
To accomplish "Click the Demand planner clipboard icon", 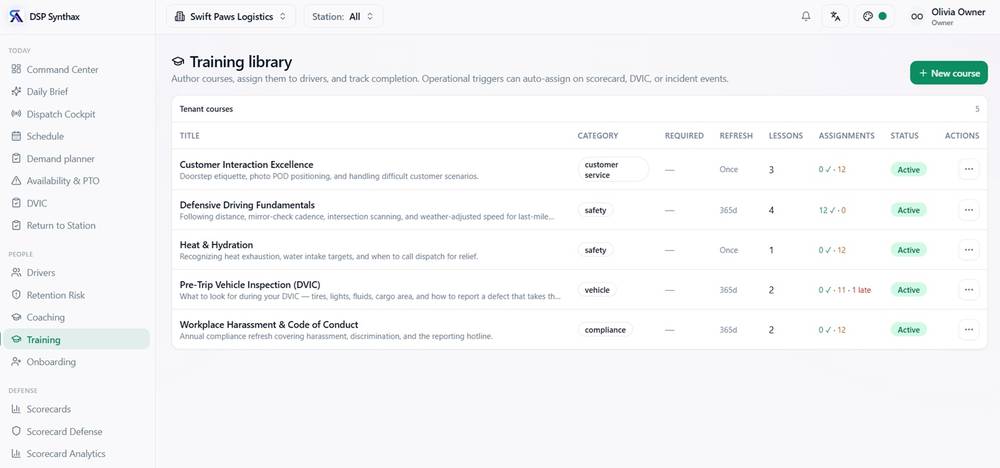I will [16, 158].
